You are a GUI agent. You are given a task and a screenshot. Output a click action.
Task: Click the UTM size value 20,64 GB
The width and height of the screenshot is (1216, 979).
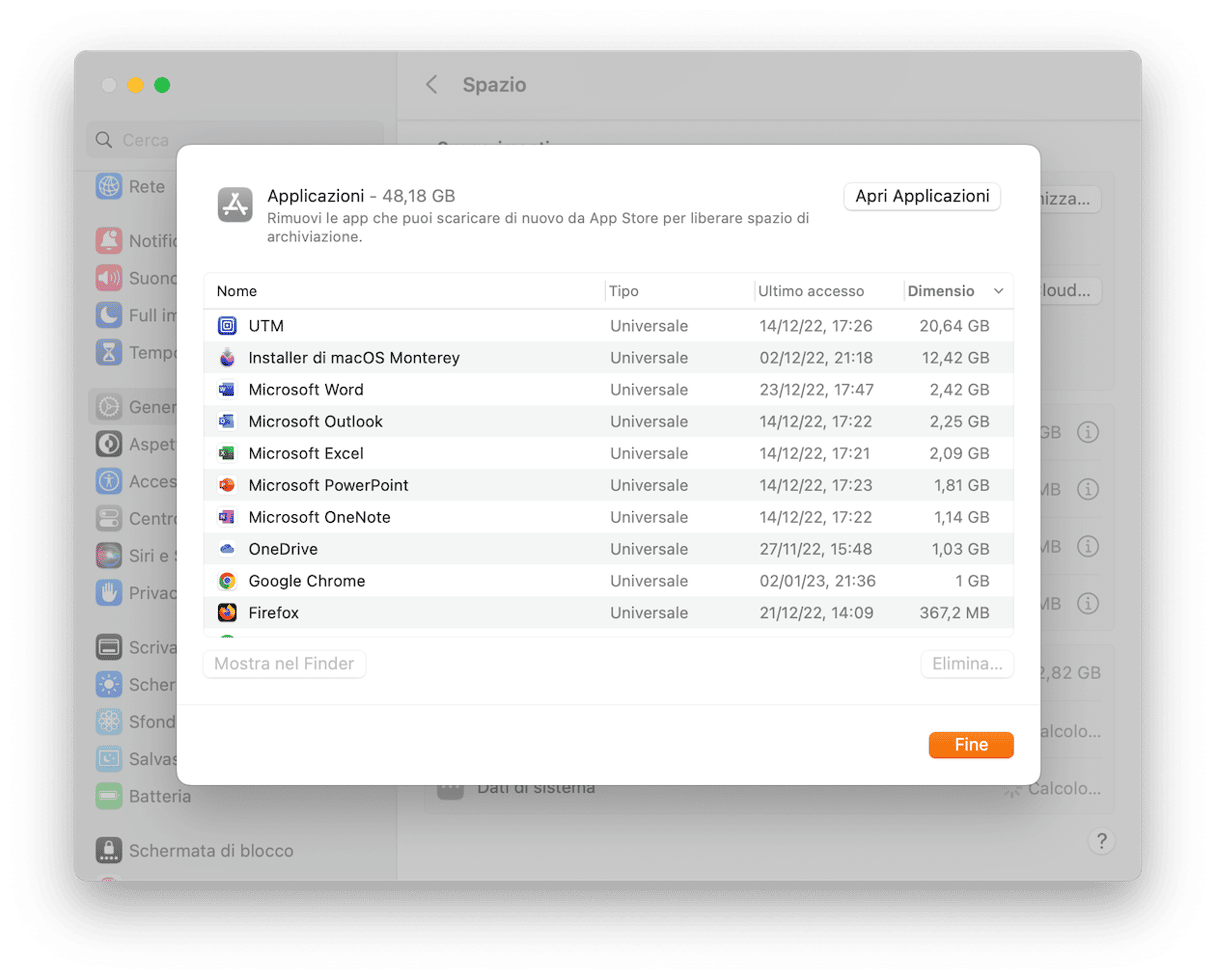(954, 326)
